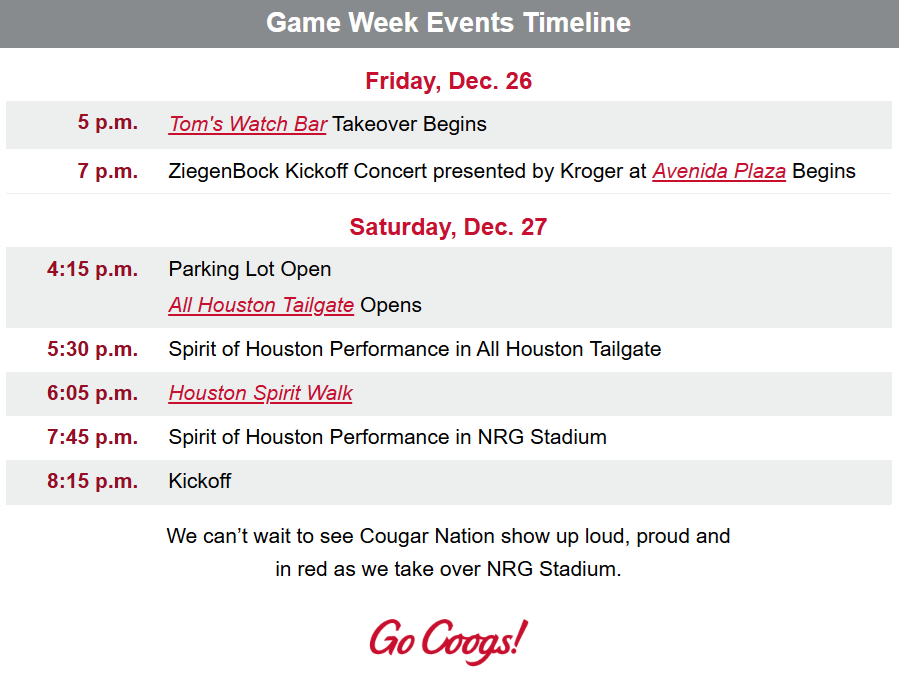Visit the Houston Spirit Walk link
Image resolution: width=899 pixels, height=687 pixels.
pyautogui.click(x=260, y=393)
